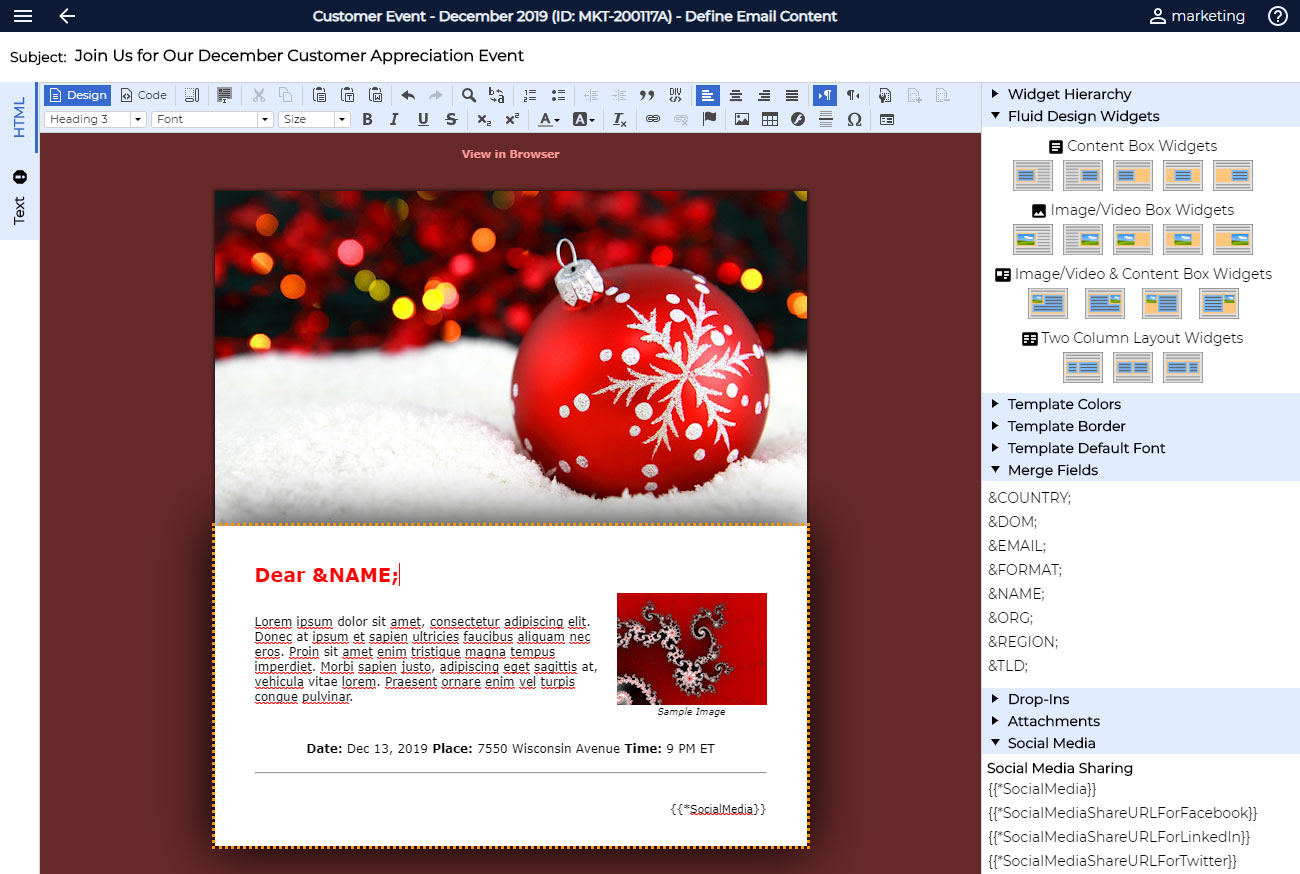Open the hamburger main menu
This screenshot has height=874, width=1300.
coord(22,16)
